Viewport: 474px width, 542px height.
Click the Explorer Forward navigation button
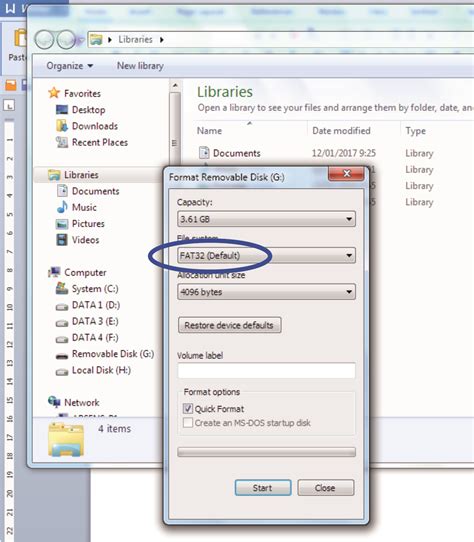tap(66, 39)
